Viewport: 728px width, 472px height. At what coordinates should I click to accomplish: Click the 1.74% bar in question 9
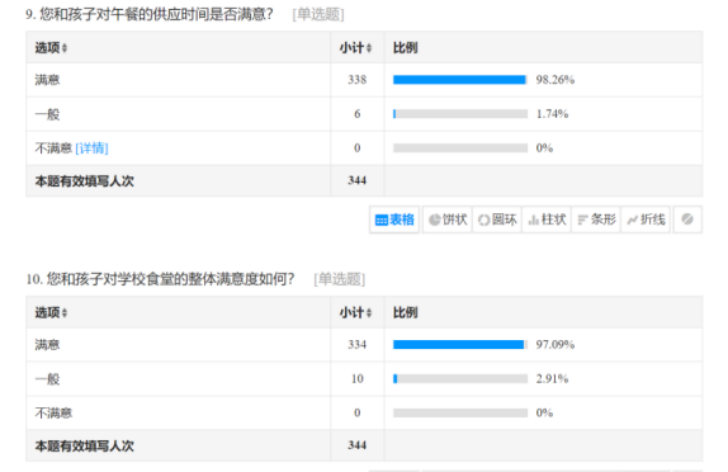460,114
